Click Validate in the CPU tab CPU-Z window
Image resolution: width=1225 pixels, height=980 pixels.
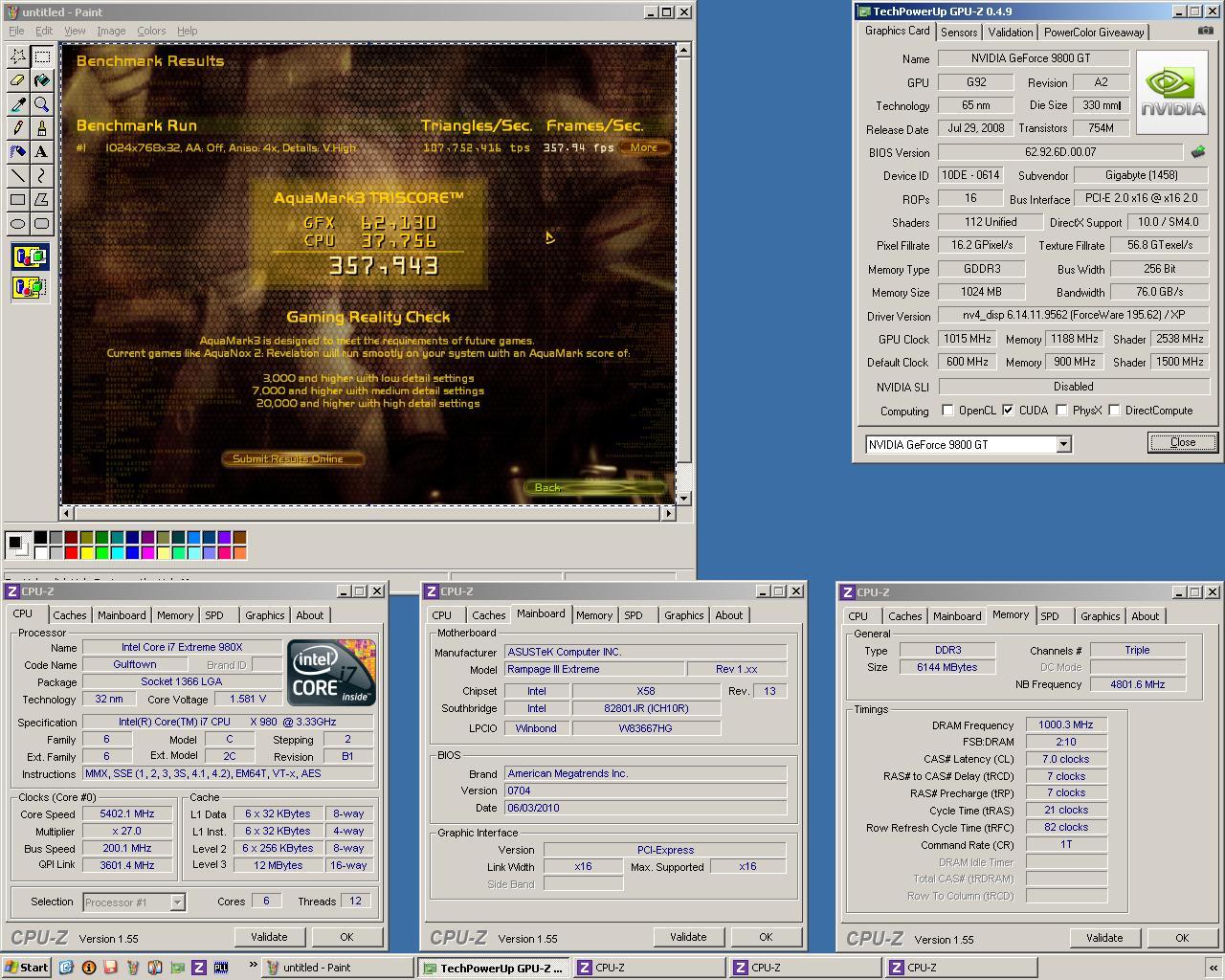pos(269,937)
